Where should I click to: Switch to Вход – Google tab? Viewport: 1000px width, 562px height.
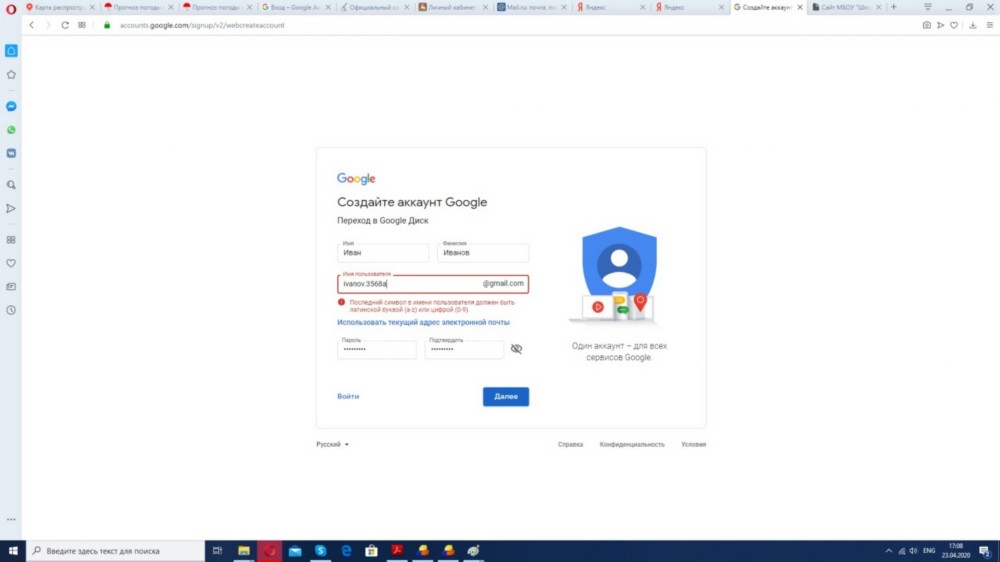pyautogui.click(x=295, y=7)
